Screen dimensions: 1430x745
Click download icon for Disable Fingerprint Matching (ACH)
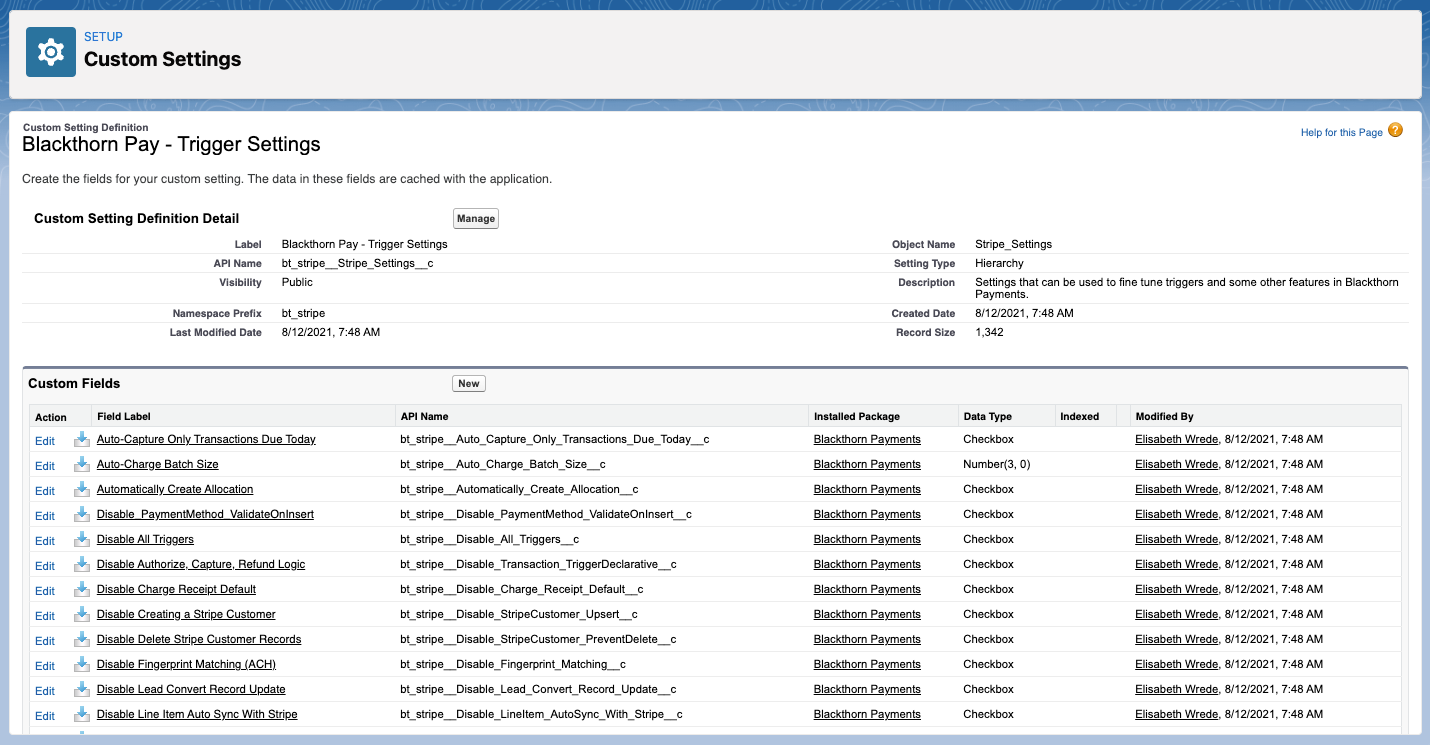(81, 664)
